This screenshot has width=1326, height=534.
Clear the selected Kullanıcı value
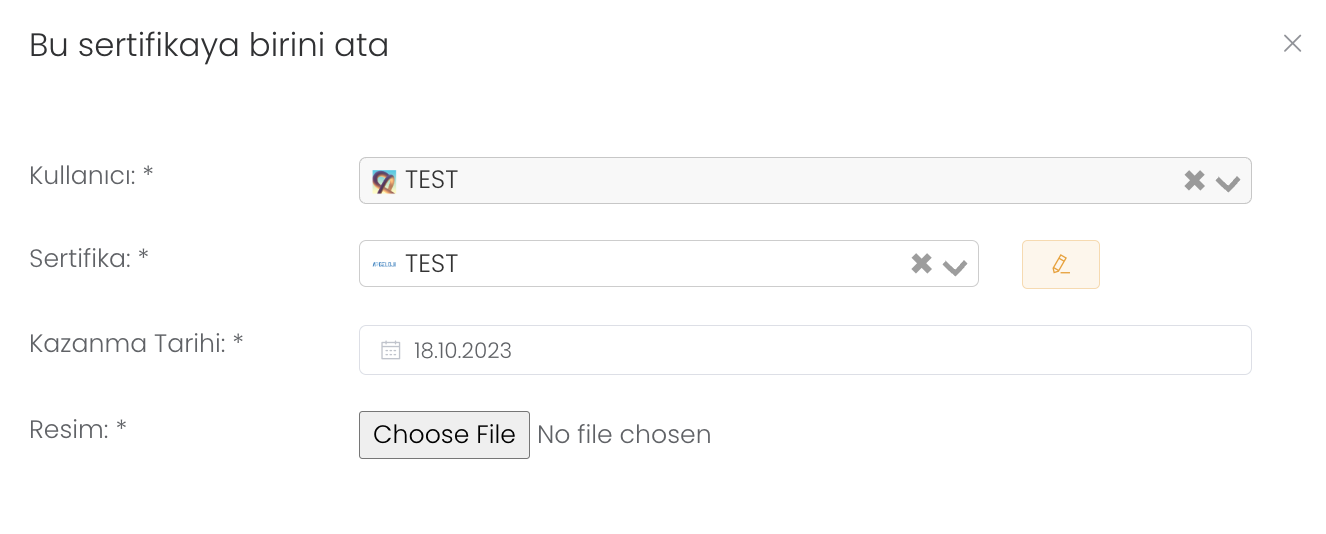pyautogui.click(x=1194, y=181)
